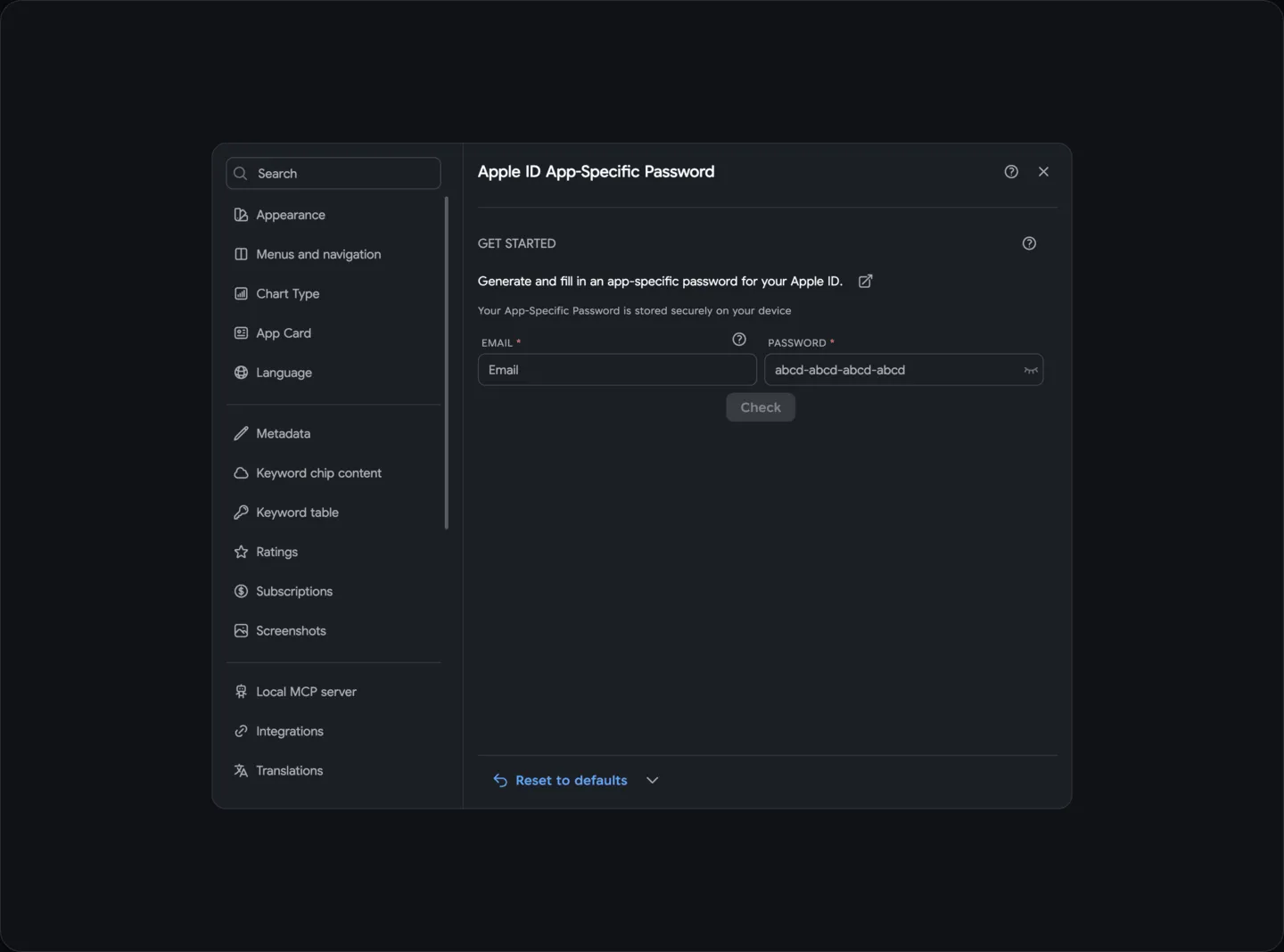Click the Check button
The width and height of the screenshot is (1284, 952).
[761, 407]
